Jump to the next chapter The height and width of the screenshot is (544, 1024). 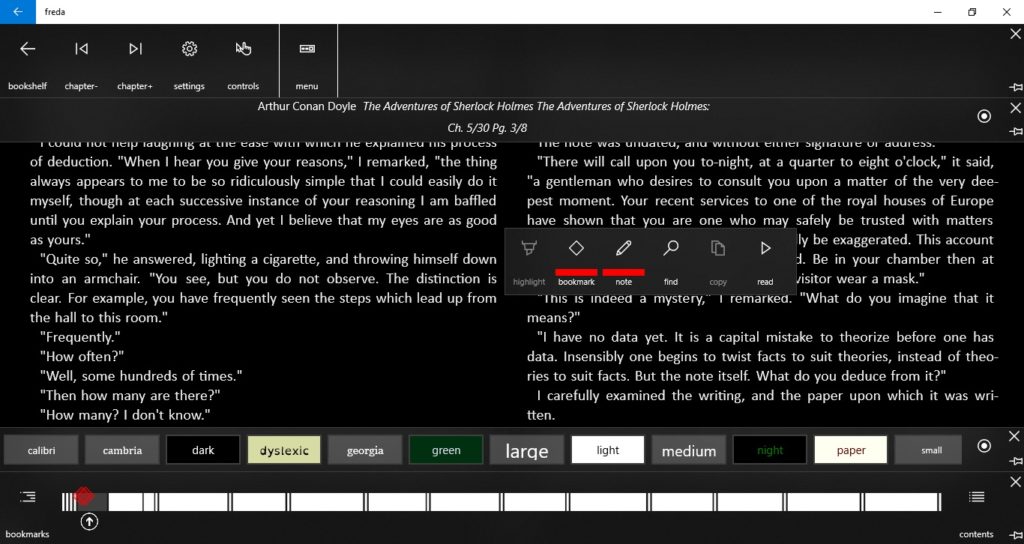click(x=135, y=49)
